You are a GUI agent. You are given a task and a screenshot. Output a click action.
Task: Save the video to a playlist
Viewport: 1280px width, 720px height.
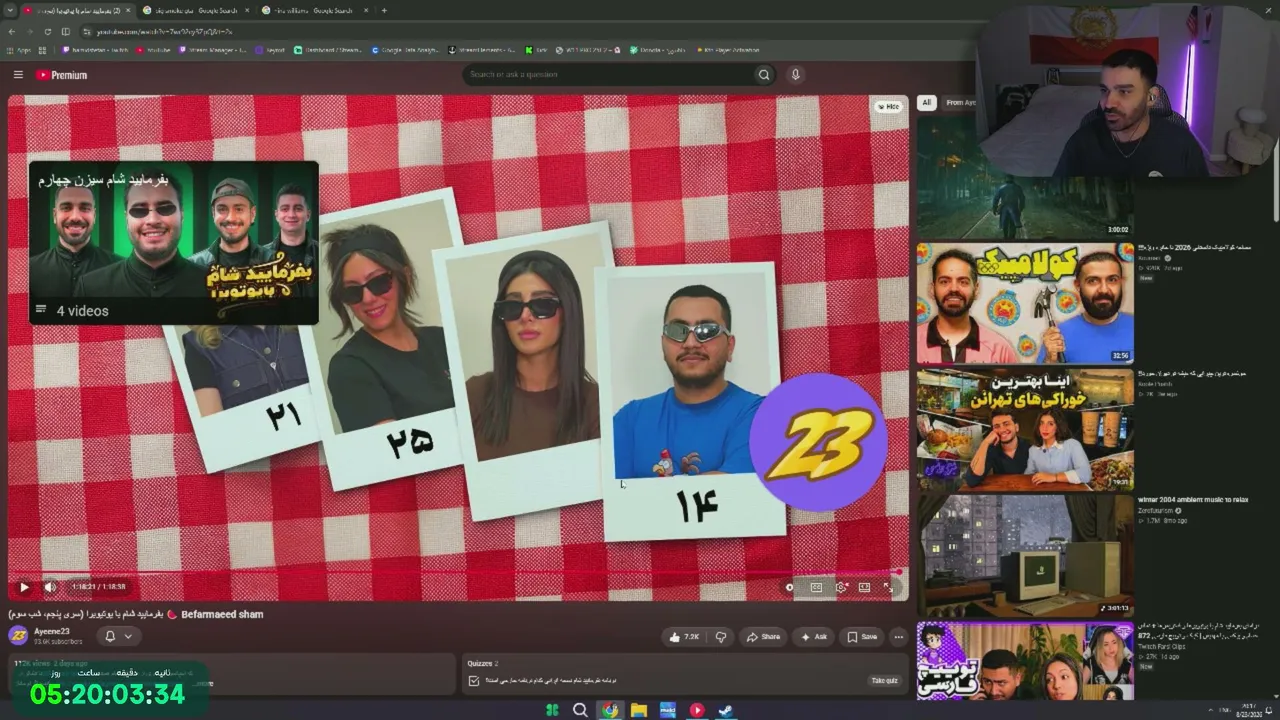coord(862,637)
